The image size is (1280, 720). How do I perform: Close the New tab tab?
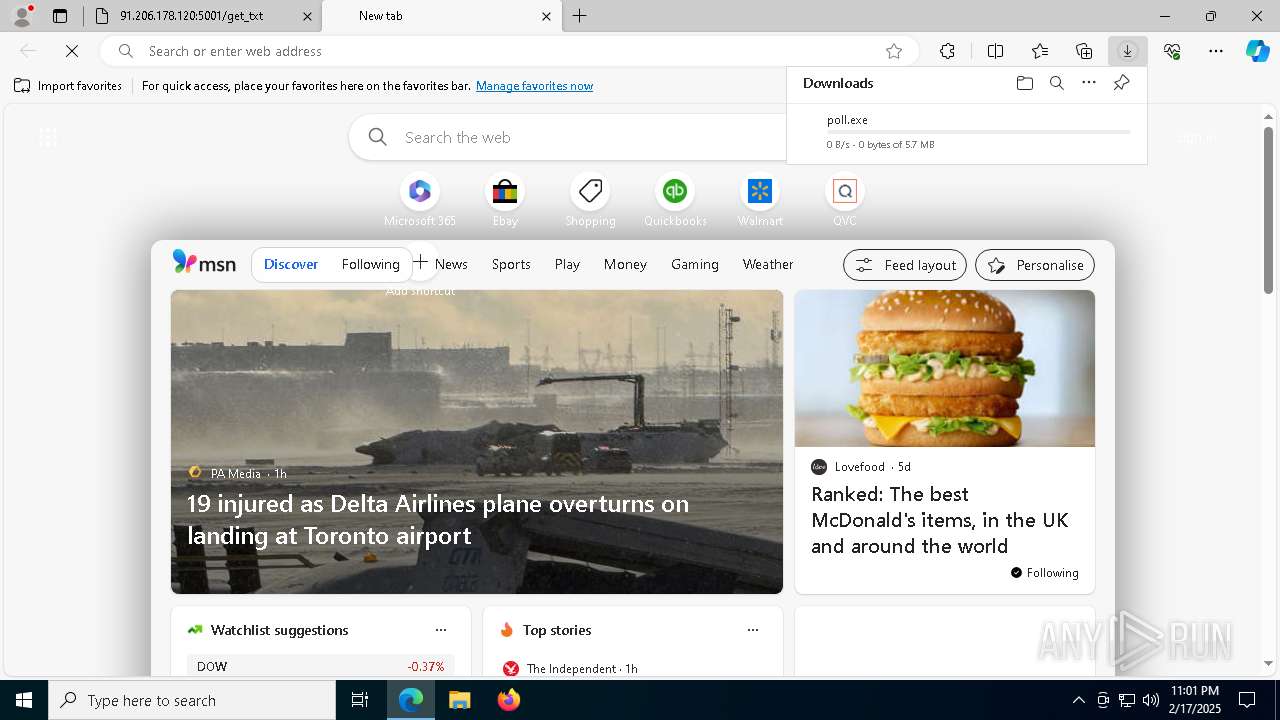[546, 16]
